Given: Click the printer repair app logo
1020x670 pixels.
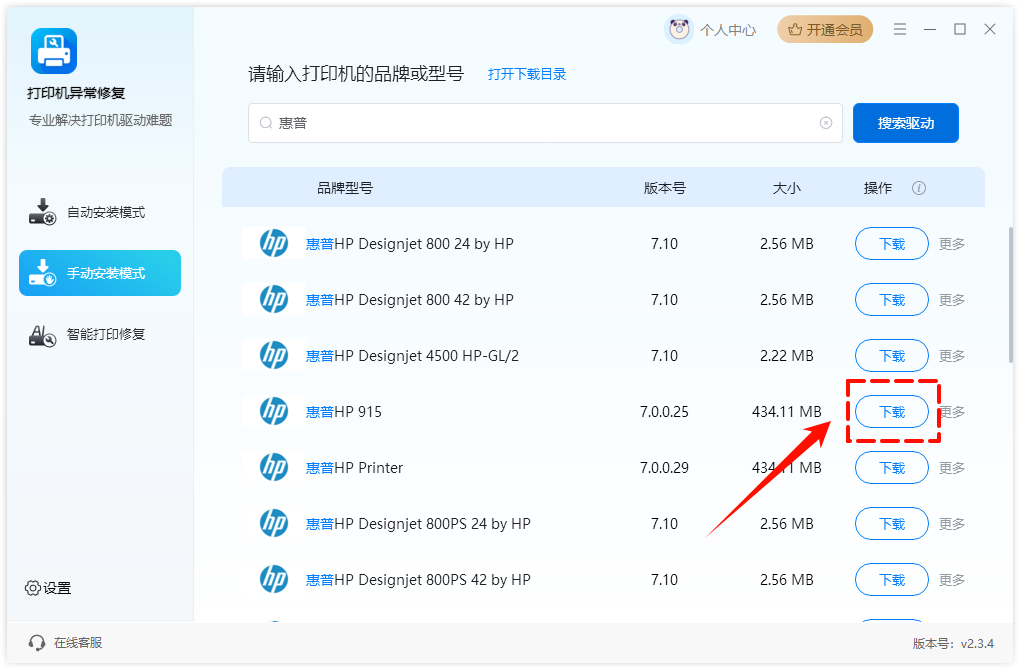Looking at the screenshot, I should 54,51.
